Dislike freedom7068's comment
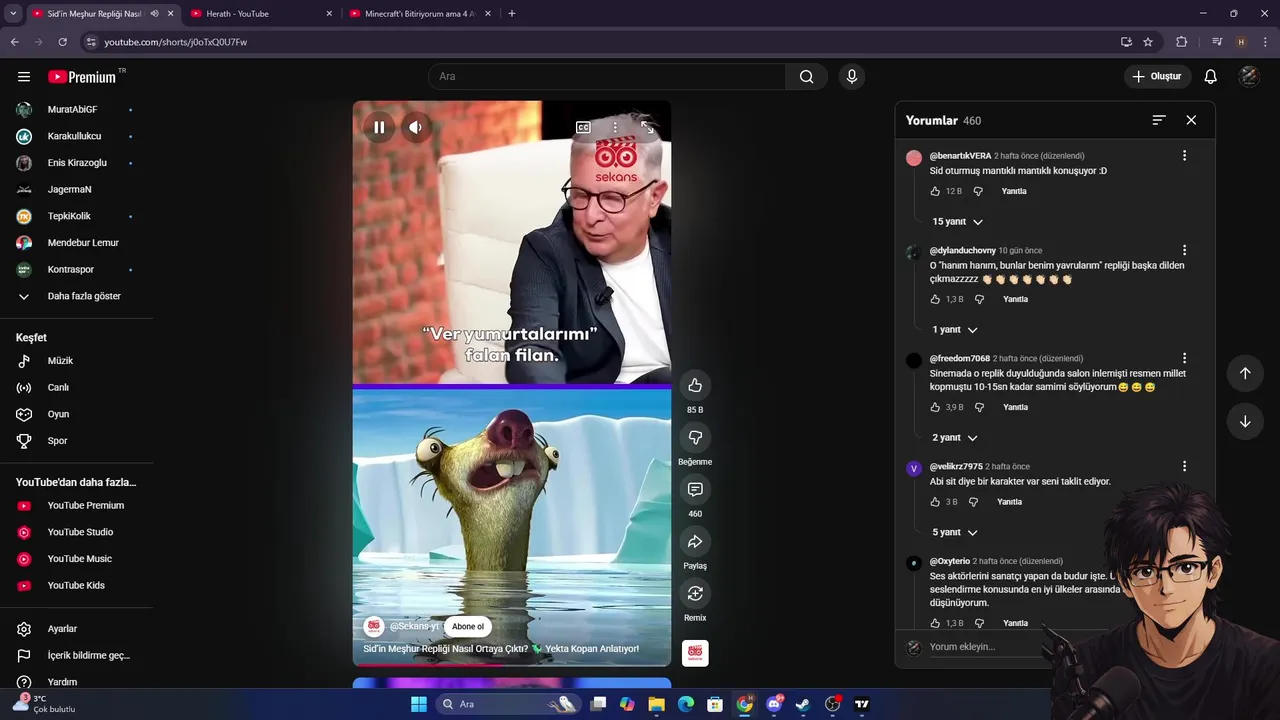This screenshot has height=720, width=1280. coord(979,407)
